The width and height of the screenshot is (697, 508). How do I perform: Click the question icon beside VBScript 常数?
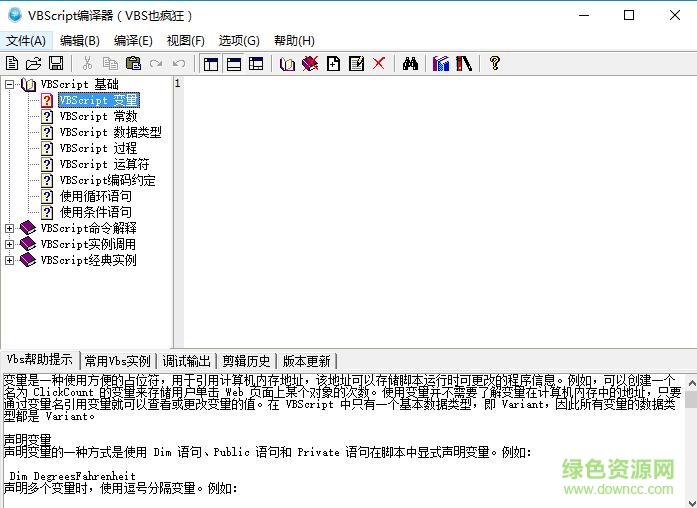point(47,116)
